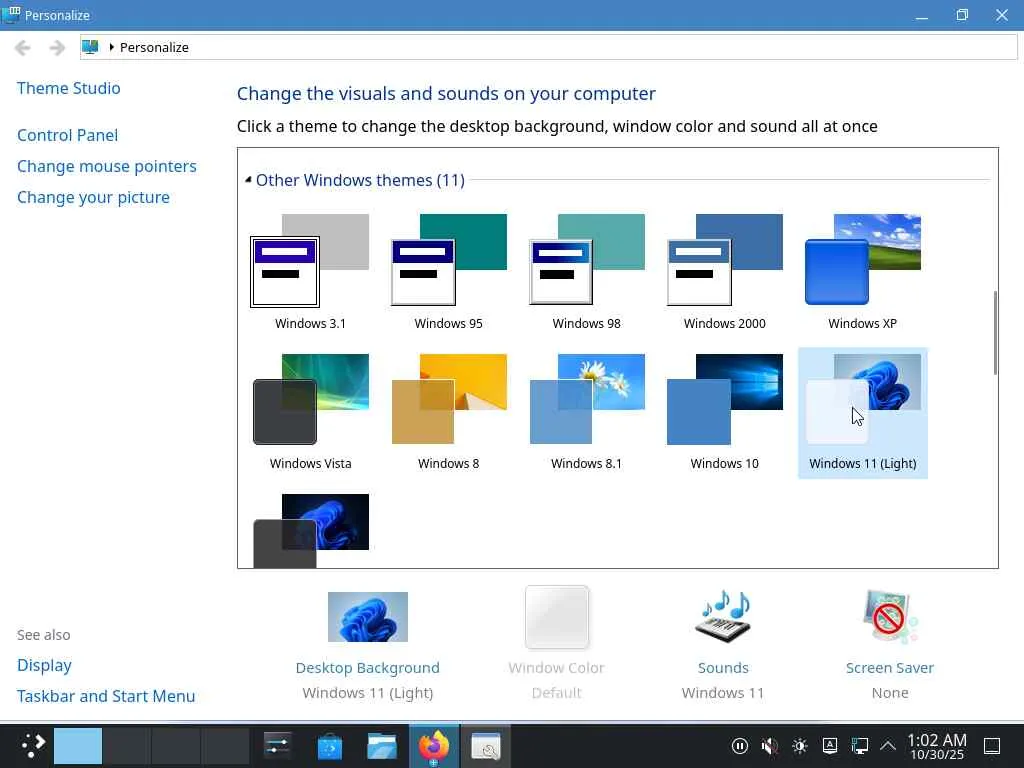Click the theme list vertical scrollbar
Viewport: 1024px width, 768px height.
(995, 333)
